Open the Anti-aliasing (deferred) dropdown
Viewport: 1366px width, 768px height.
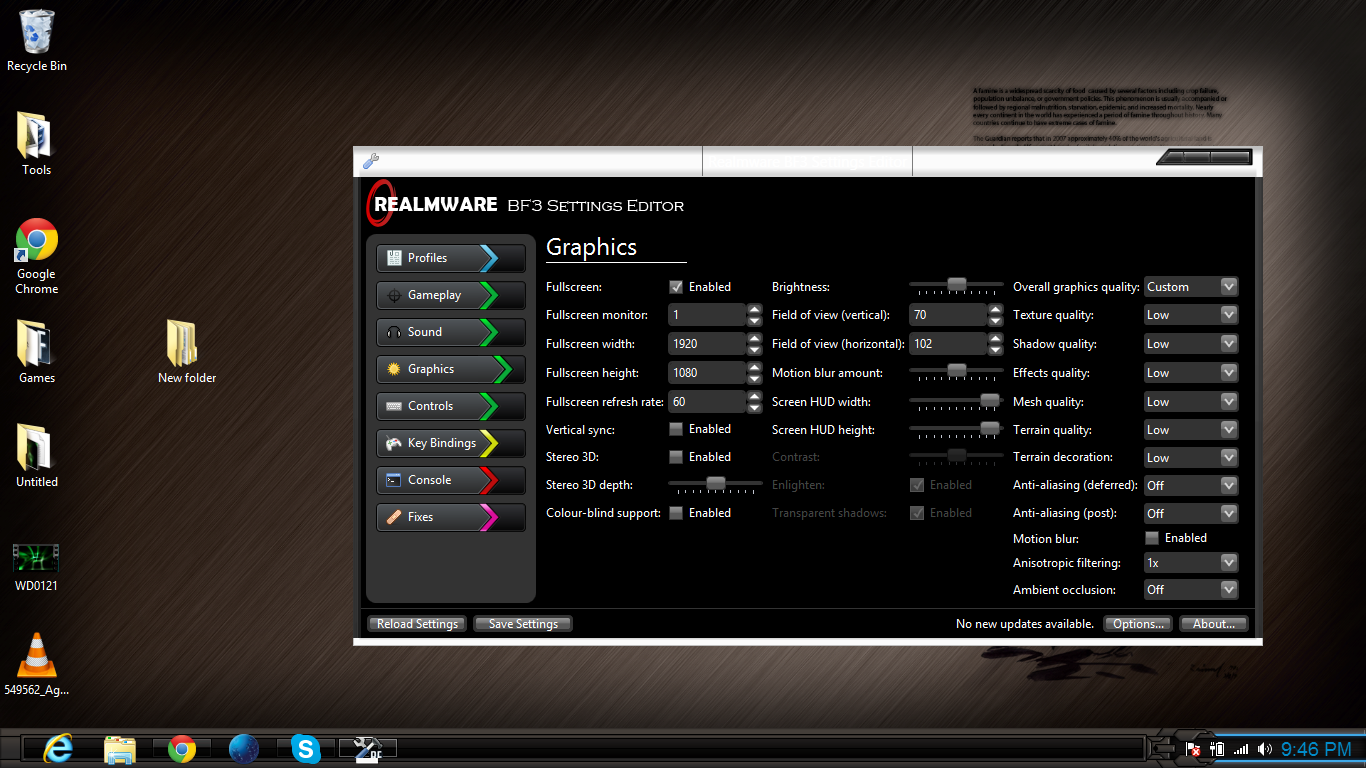[x=1191, y=485]
